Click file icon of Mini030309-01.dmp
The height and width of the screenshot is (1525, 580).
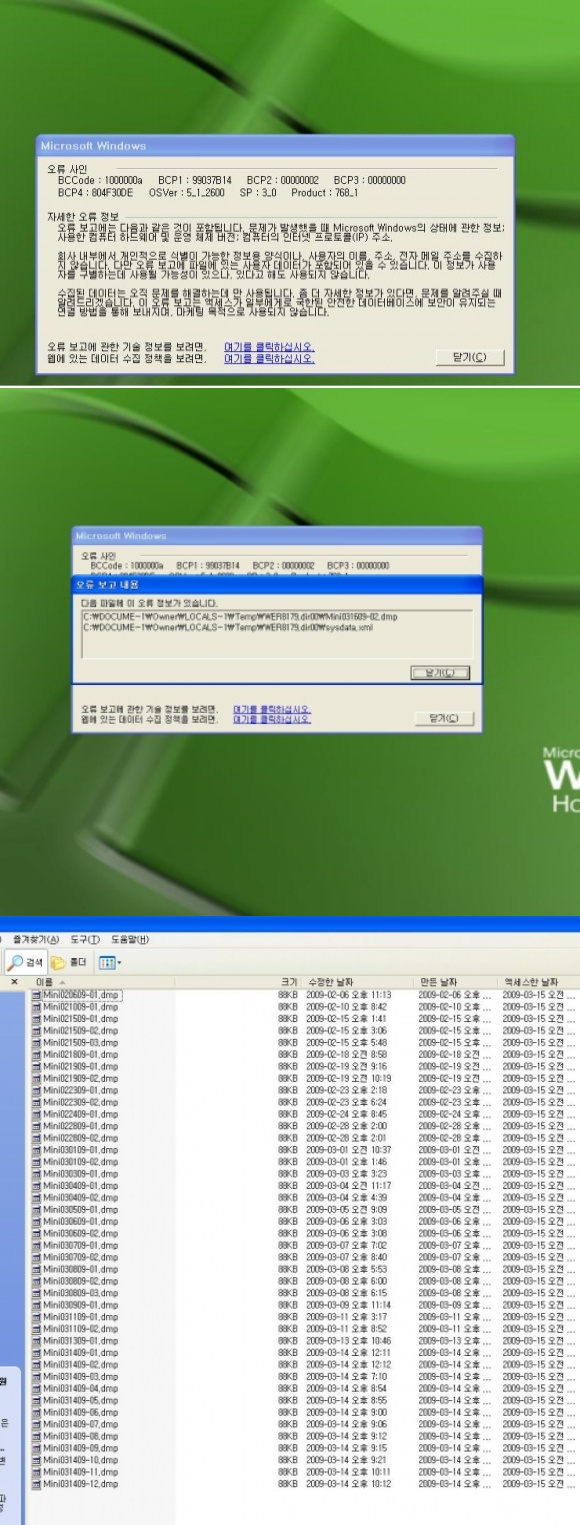[36, 1175]
